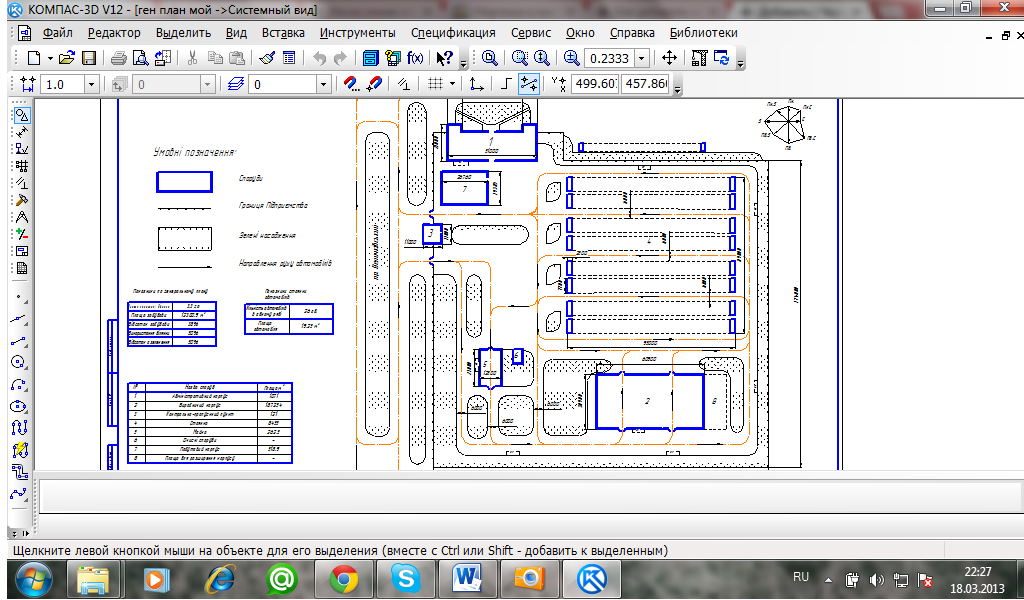Select the Arc drawing tool
1024x600 pixels.
[x=20, y=385]
